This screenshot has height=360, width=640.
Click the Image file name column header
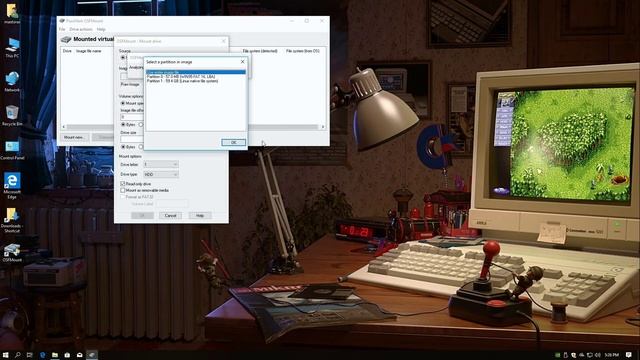tap(89, 51)
